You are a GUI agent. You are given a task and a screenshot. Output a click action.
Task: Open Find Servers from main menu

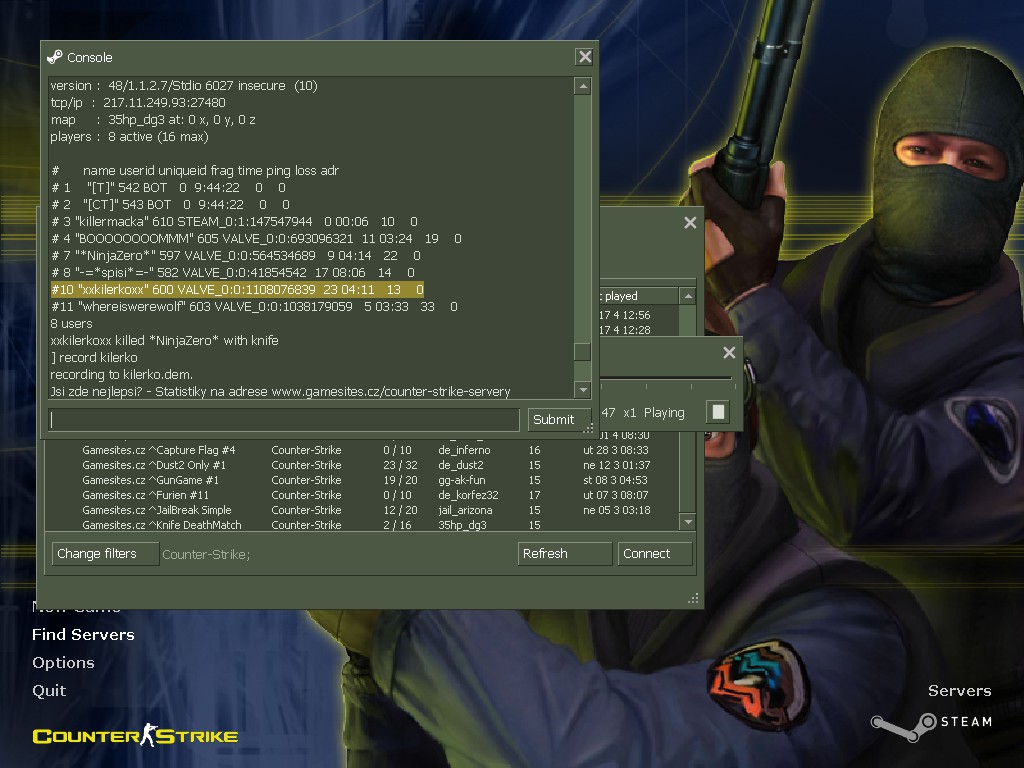pos(83,635)
